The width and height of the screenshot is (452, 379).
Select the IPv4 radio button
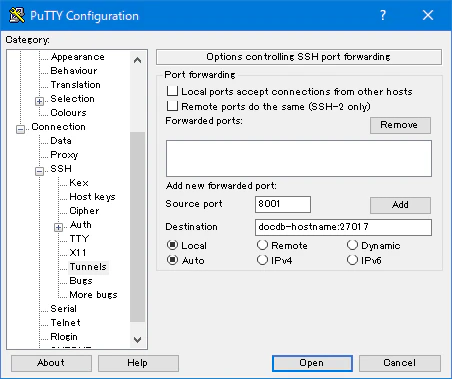pos(262,260)
